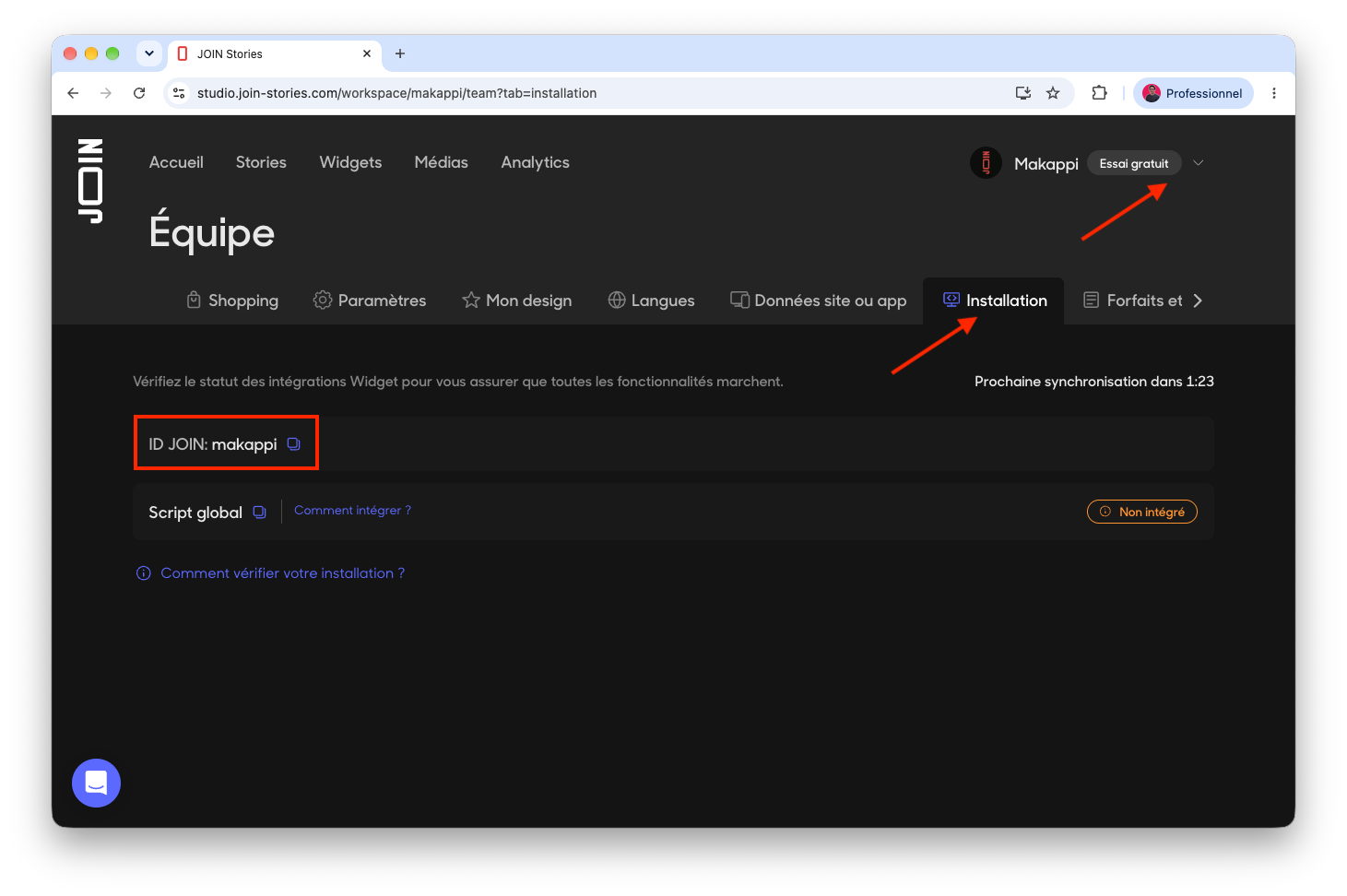This screenshot has width=1347, height=896.
Task: Go forward in browser history
Action: pyautogui.click(x=106, y=93)
